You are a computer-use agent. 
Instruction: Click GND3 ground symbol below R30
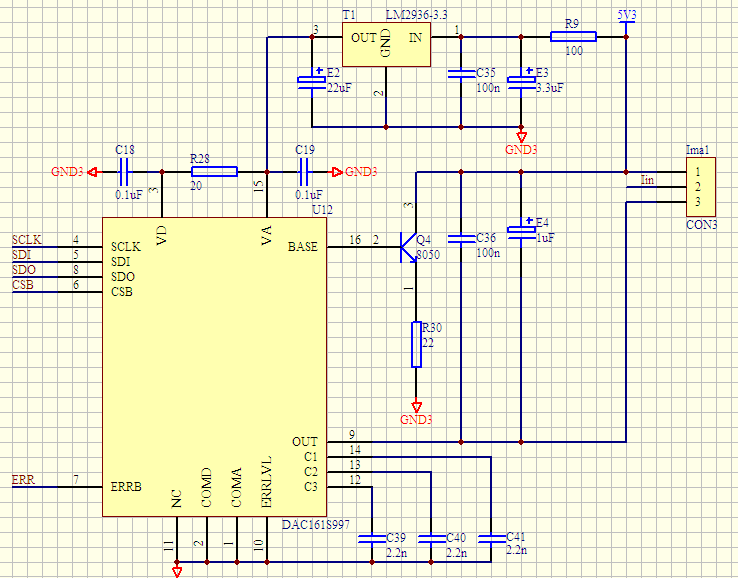[x=416, y=406]
